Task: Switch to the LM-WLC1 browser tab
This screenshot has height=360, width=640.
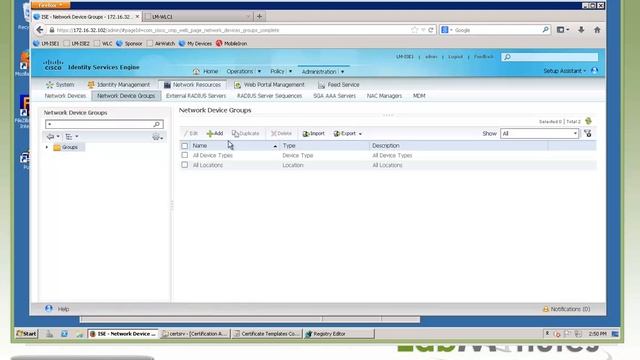Action: click(198, 16)
